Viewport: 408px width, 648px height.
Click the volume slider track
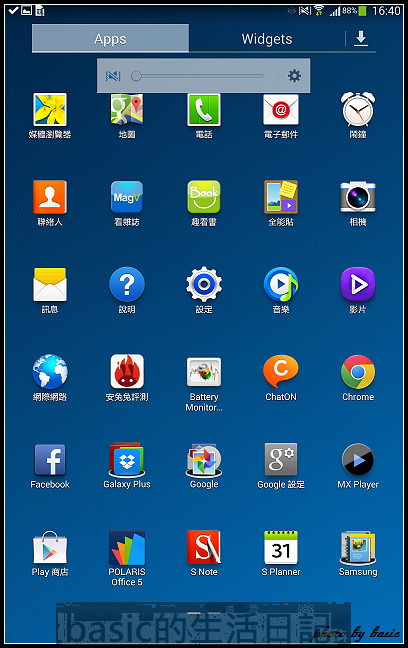pyautogui.click(x=198, y=76)
